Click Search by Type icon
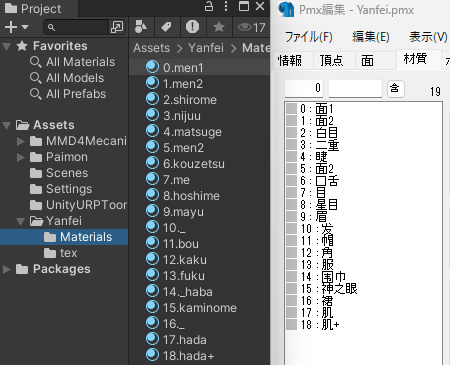 click(x=141, y=27)
